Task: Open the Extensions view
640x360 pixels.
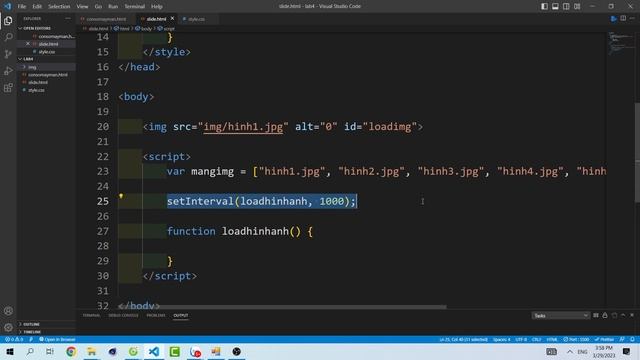Action: coord(8,88)
